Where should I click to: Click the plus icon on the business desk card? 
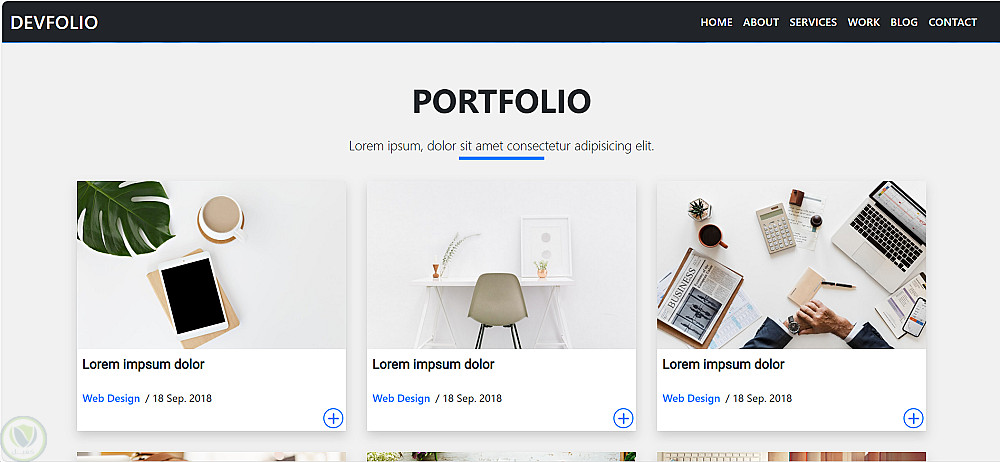pyautogui.click(x=913, y=419)
